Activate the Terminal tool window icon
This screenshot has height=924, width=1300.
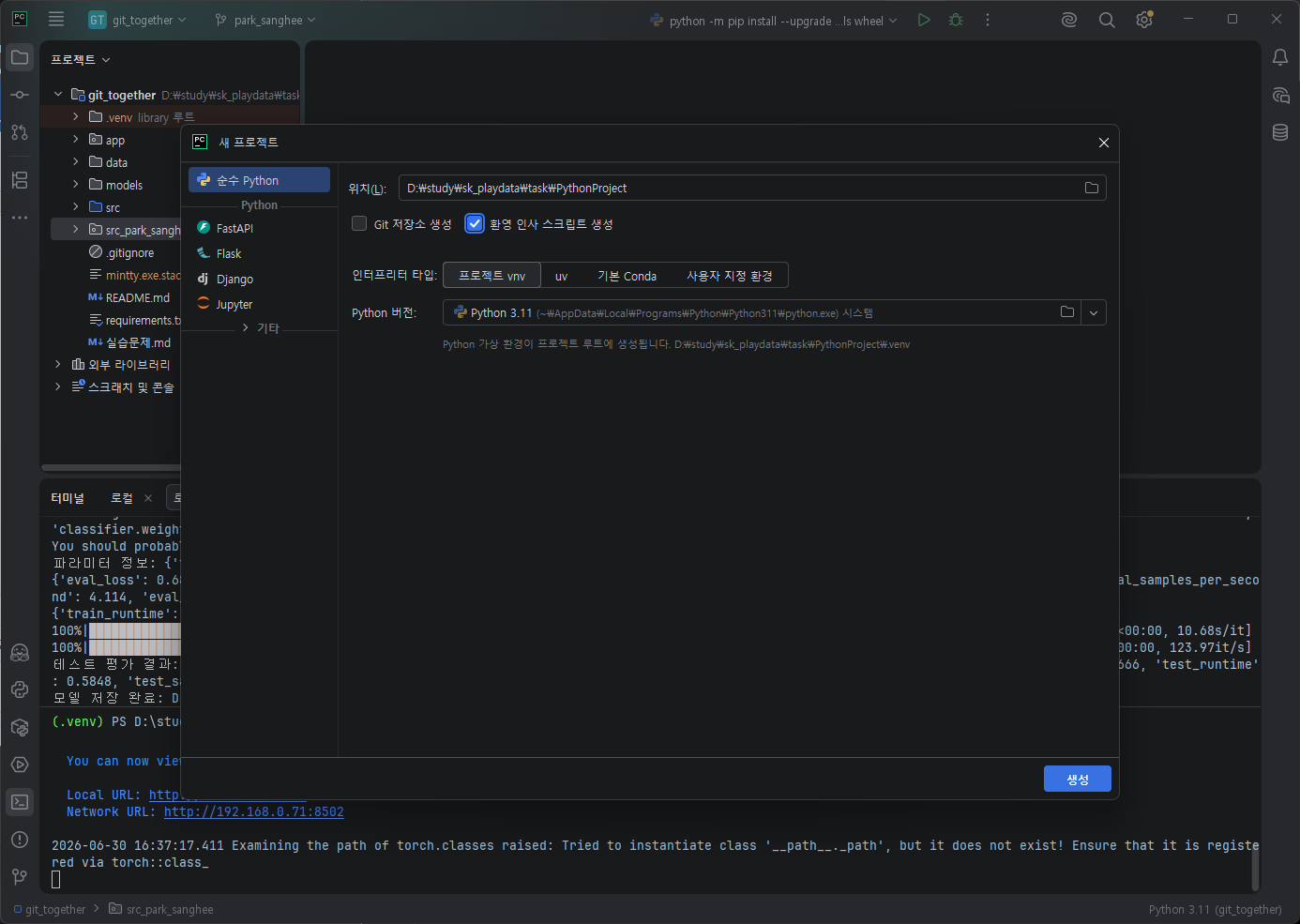(20, 802)
